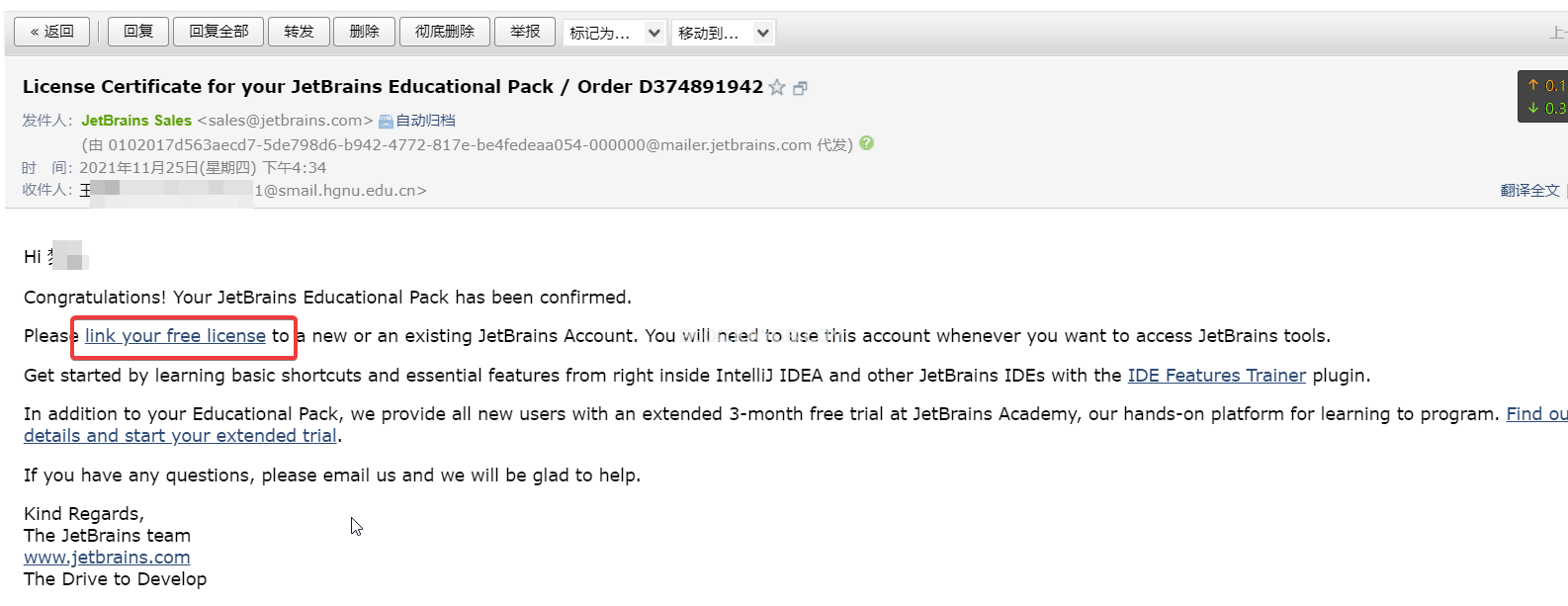Open the email in a new window
1568x606 pixels.
click(x=801, y=88)
